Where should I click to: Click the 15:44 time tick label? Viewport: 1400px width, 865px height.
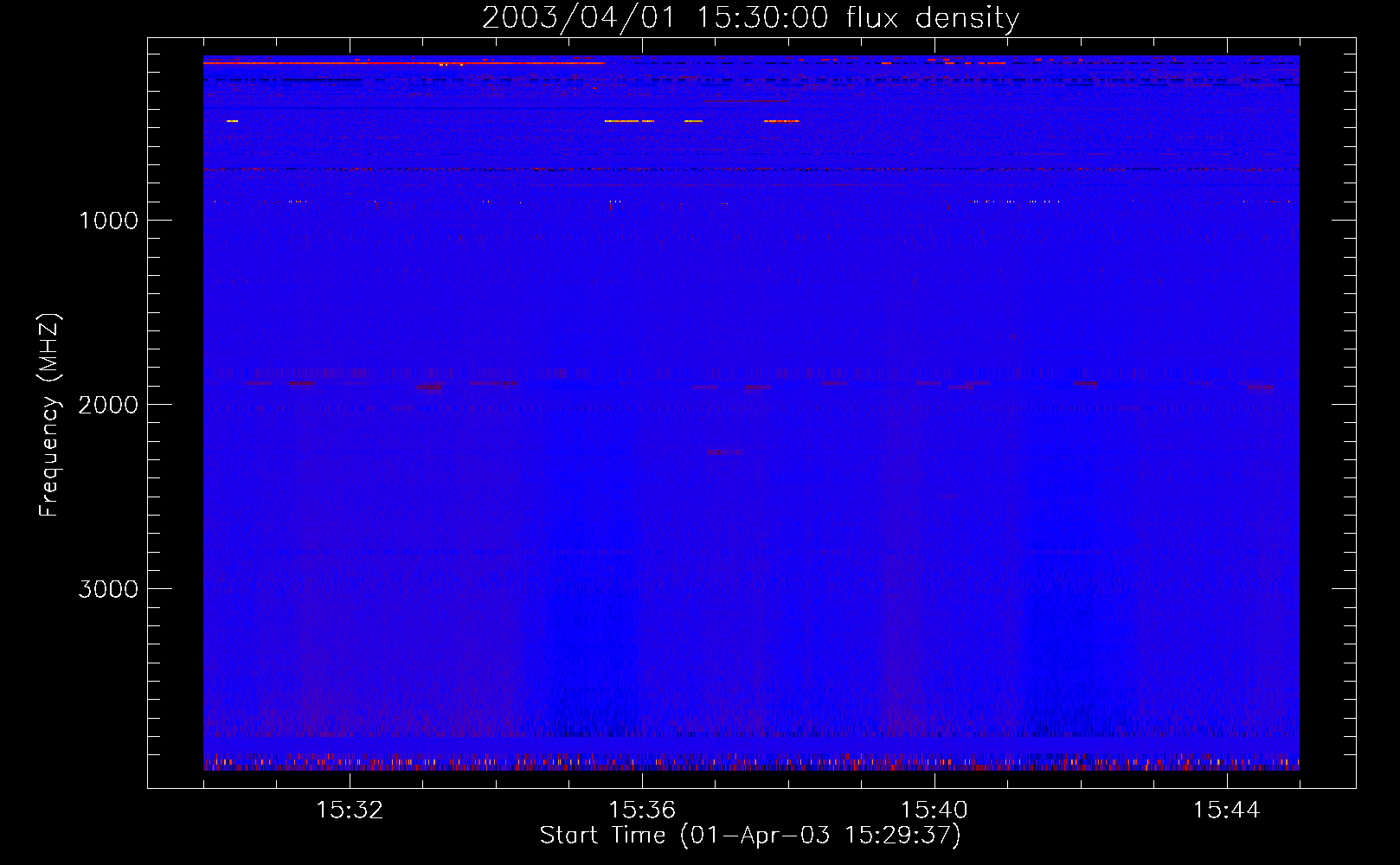coord(1226,810)
